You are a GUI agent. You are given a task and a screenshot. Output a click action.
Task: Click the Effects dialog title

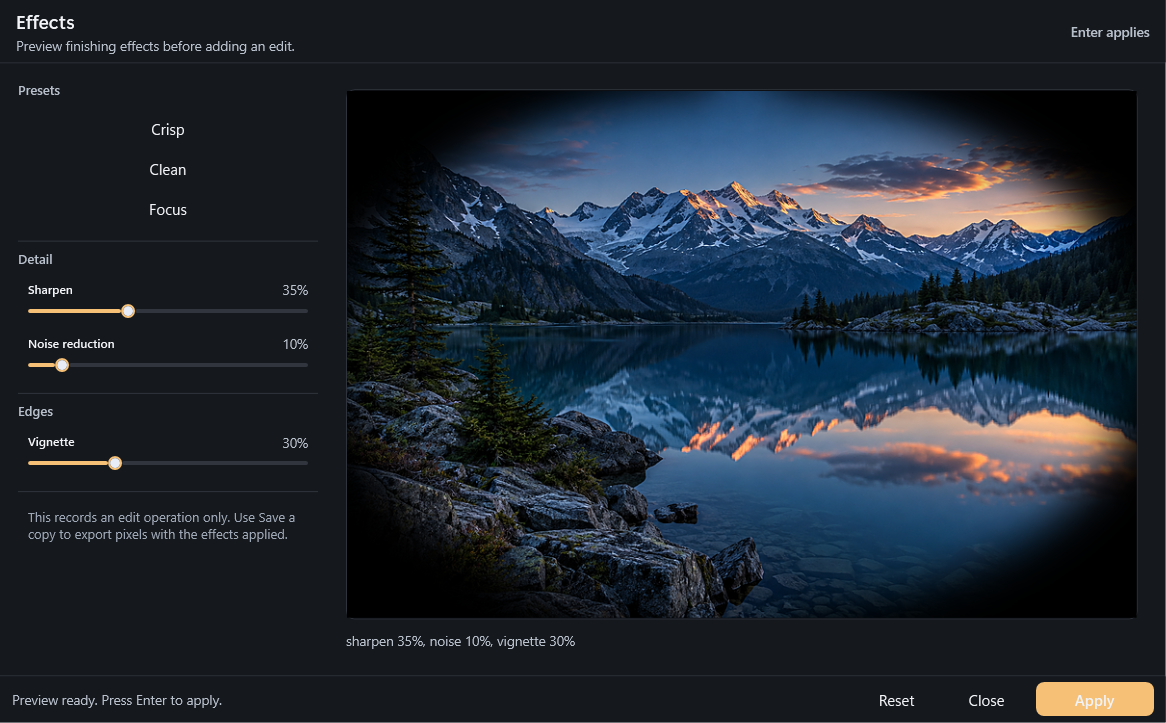(45, 22)
